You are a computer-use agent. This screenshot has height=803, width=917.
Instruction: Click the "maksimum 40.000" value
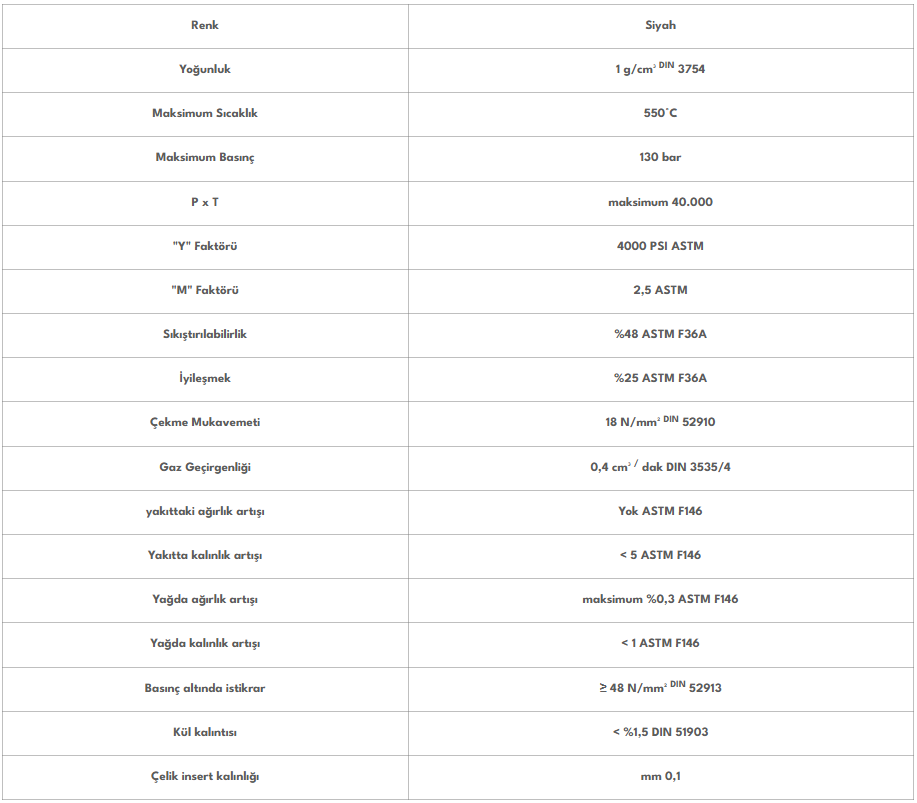coord(660,202)
